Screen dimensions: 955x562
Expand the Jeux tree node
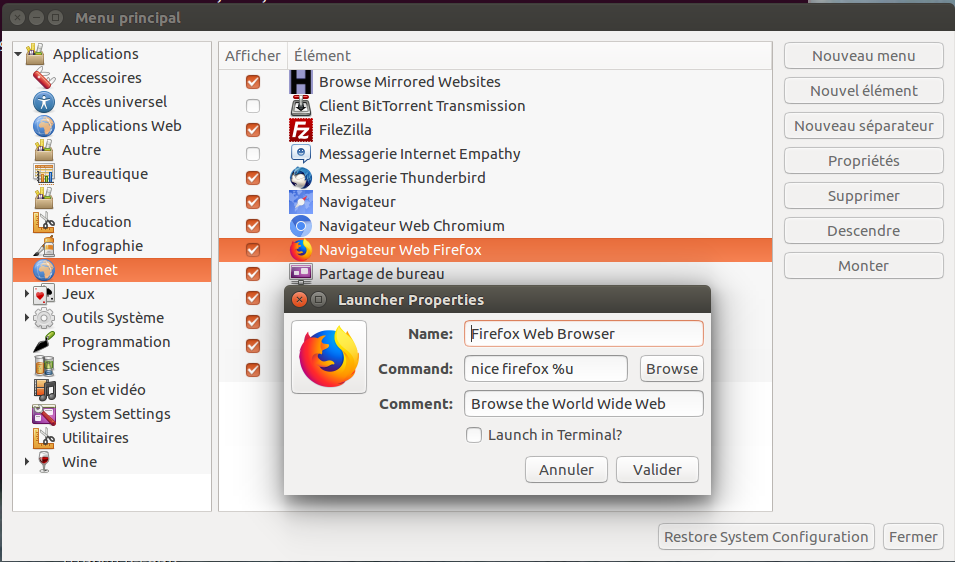26,294
